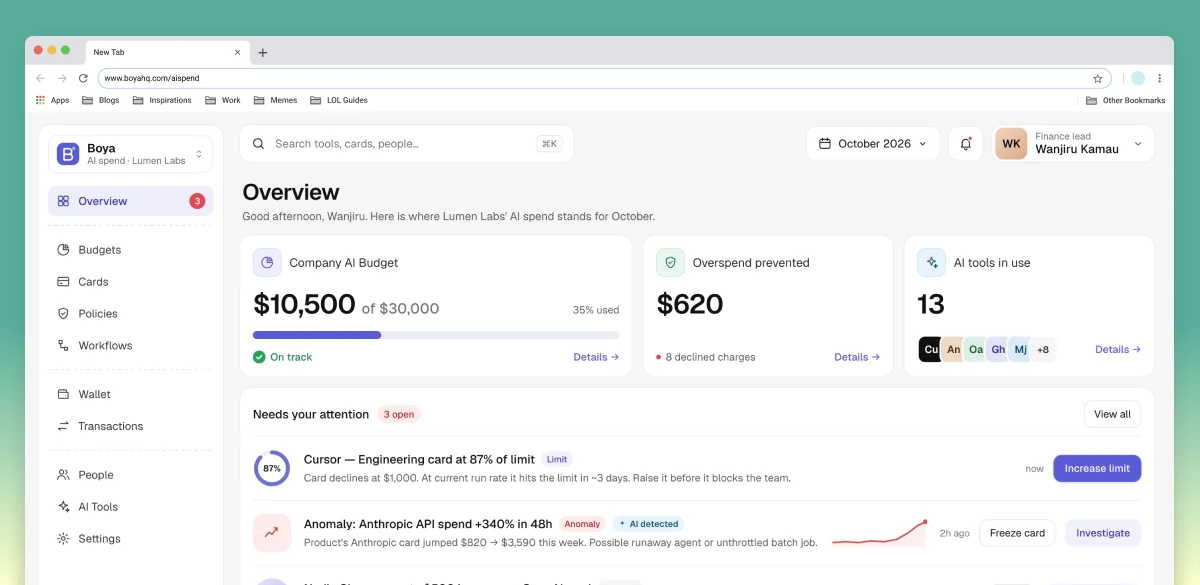Expand the Boya workspace switcher
The height and width of the screenshot is (585, 1200).
[x=130, y=154]
